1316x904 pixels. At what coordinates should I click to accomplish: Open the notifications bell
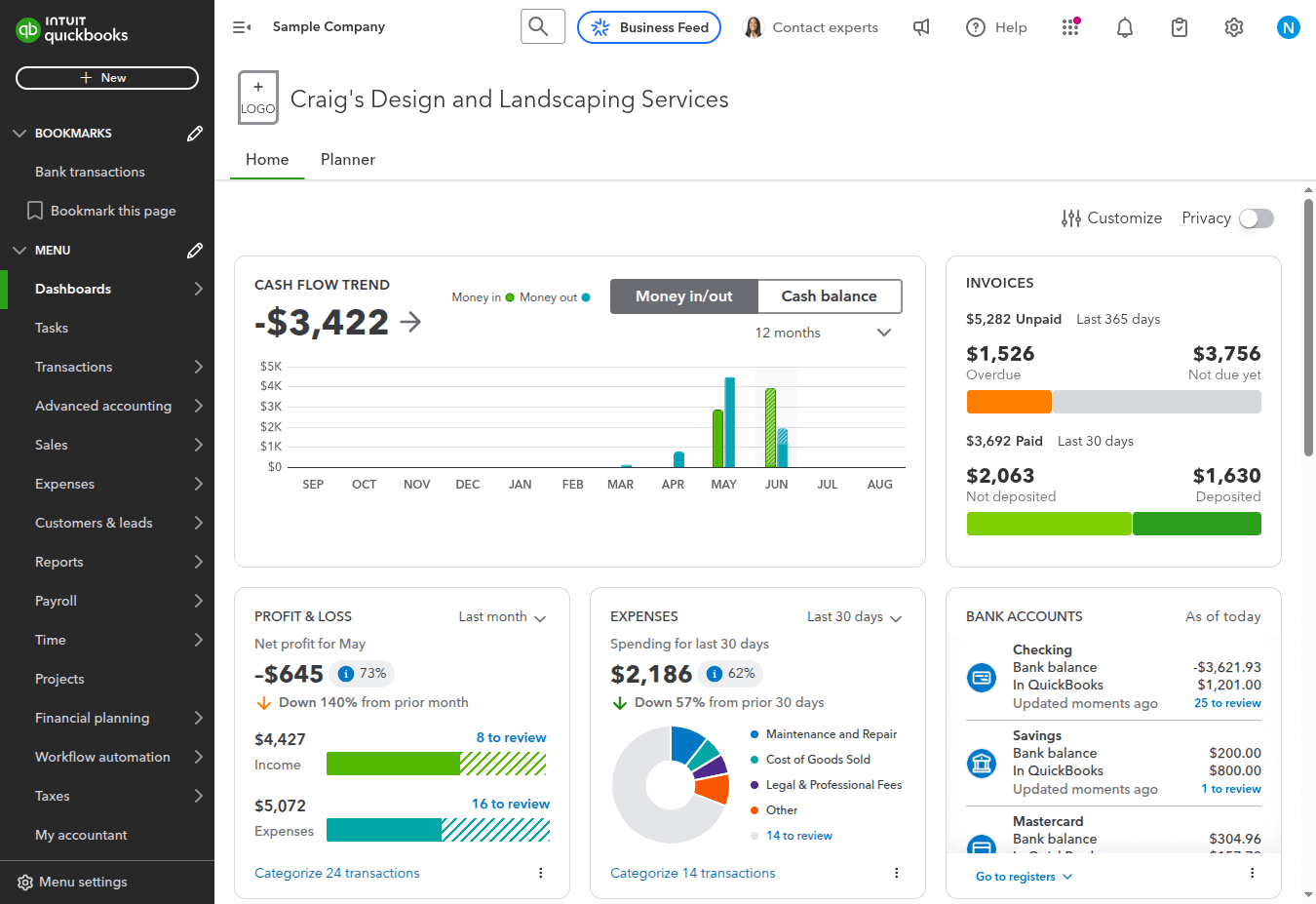pyautogui.click(x=1125, y=27)
